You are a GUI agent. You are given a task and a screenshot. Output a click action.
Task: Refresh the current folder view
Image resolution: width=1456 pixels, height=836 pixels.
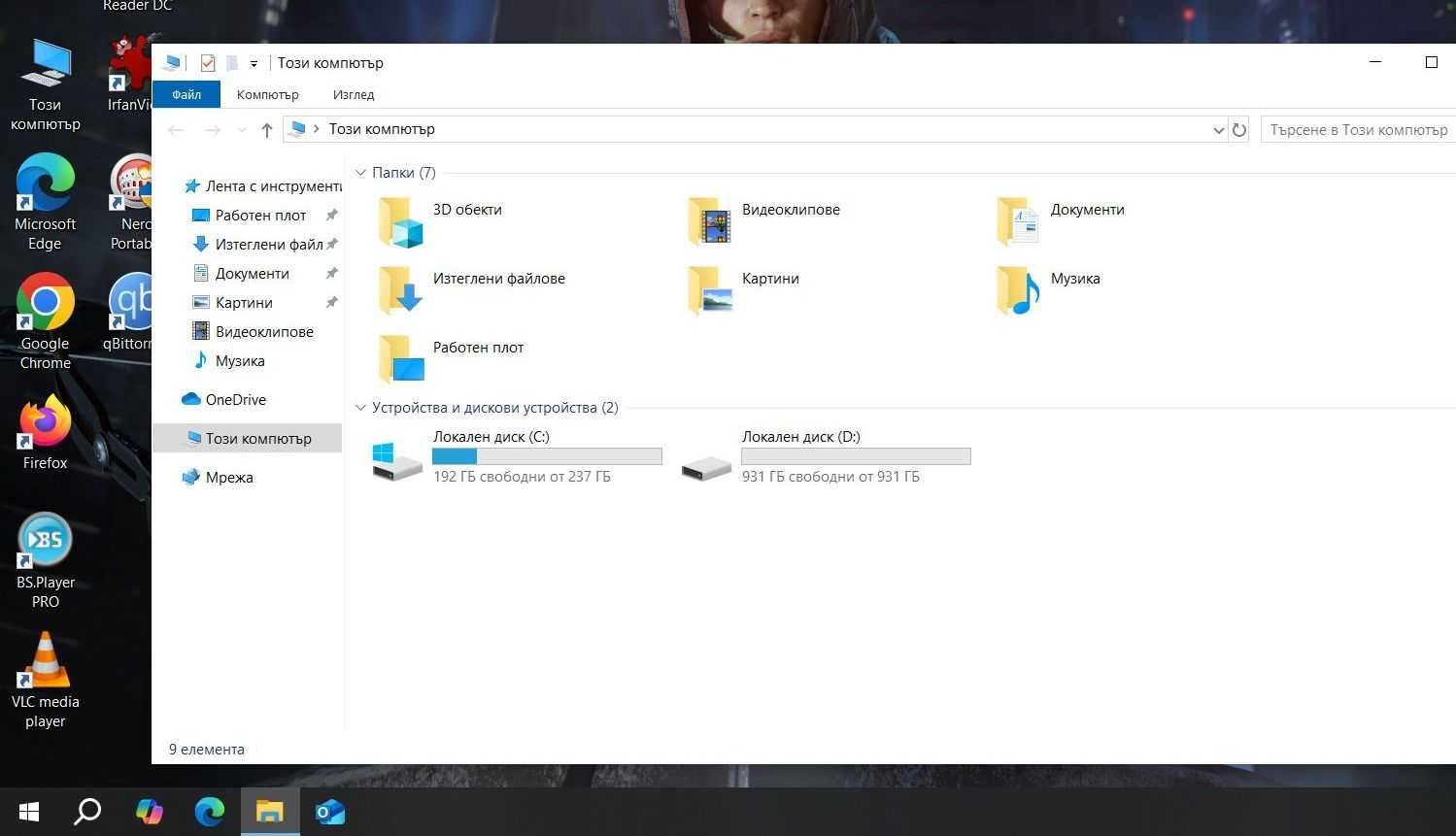click(1239, 129)
